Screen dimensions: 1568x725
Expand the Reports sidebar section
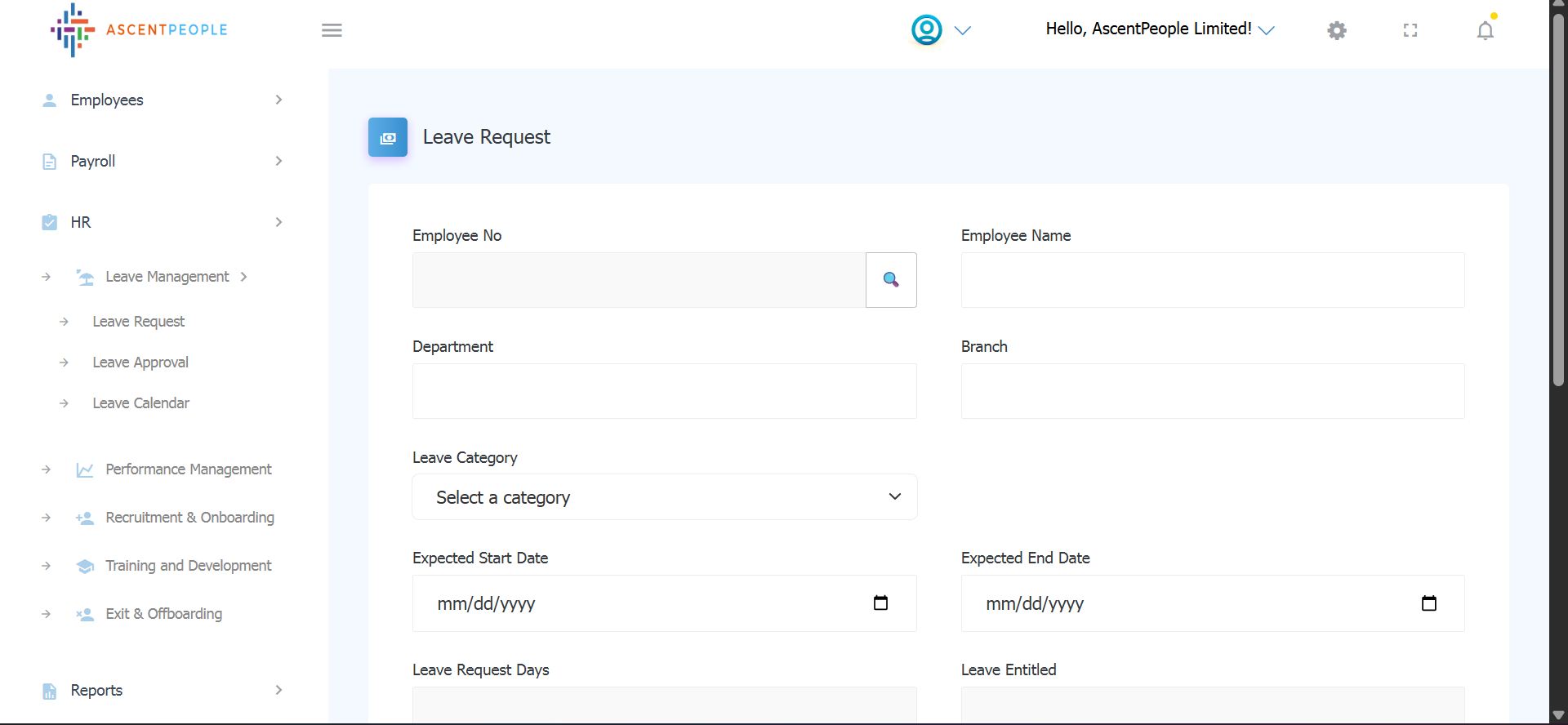[x=163, y=690]
